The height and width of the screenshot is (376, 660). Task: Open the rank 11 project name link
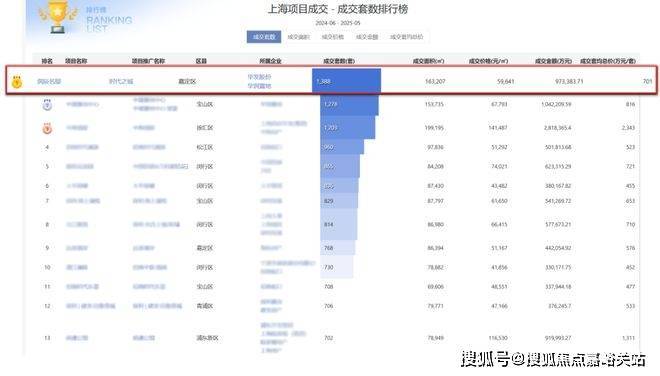tap(82, 287)
